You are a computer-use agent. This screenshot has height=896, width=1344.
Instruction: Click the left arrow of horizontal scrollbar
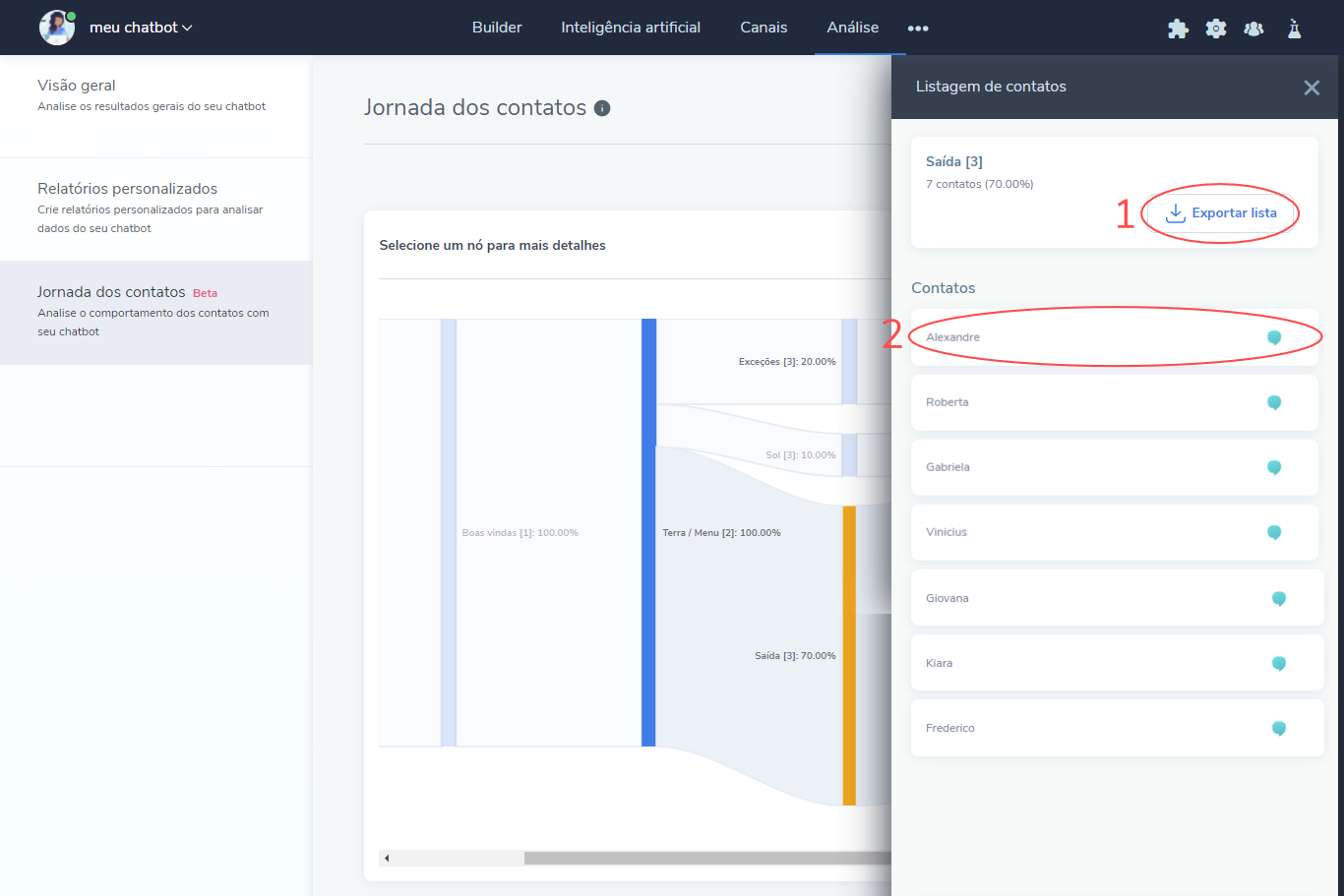point(387,859)
